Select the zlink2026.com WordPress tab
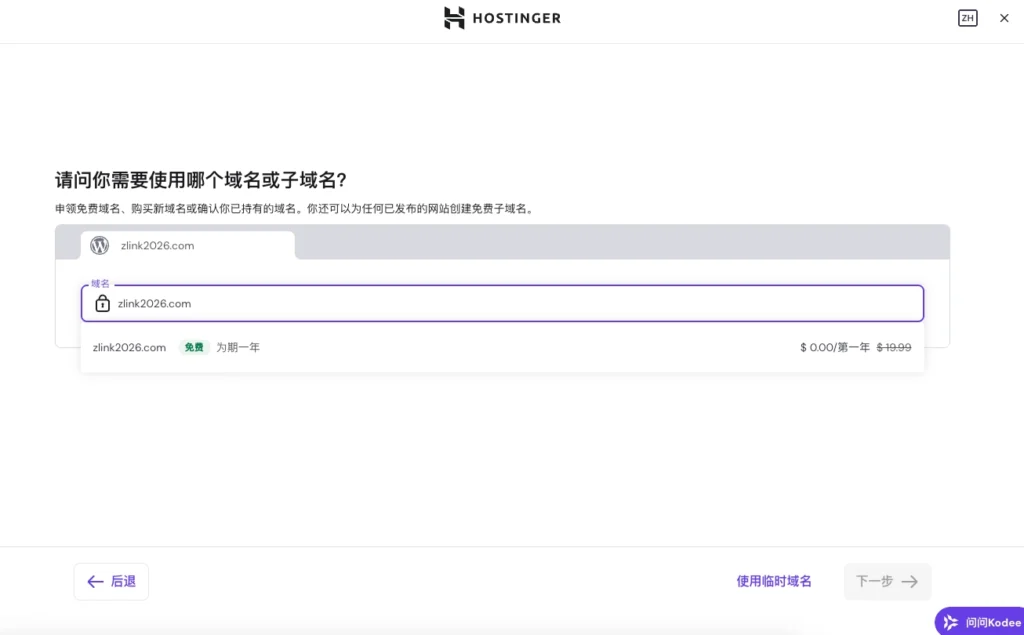This screenshot has width=1024, height=635. pos(187,246)
